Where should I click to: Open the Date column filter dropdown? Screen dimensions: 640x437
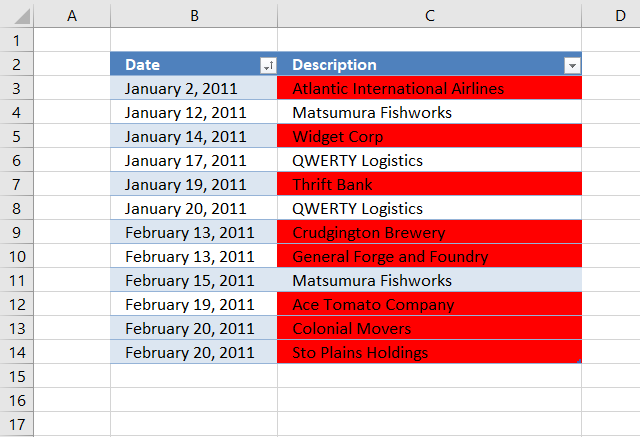tap(268, 65)
